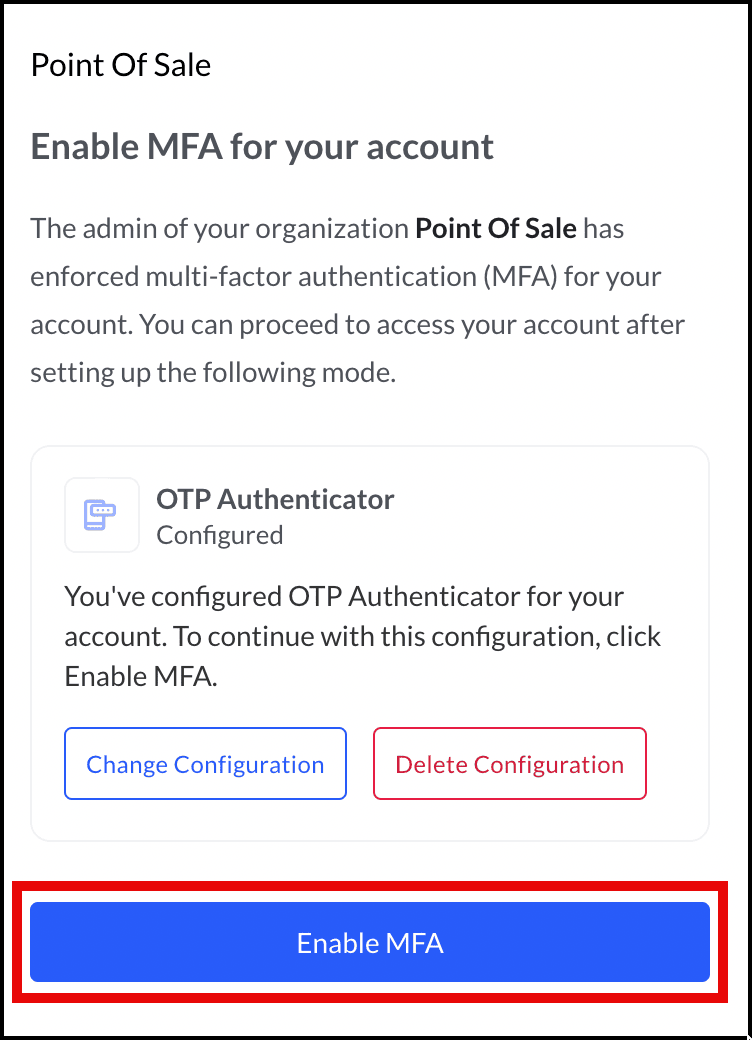Open Change Configuration for OTP Authenticator
752x1040 pixels.
(206, 763)
